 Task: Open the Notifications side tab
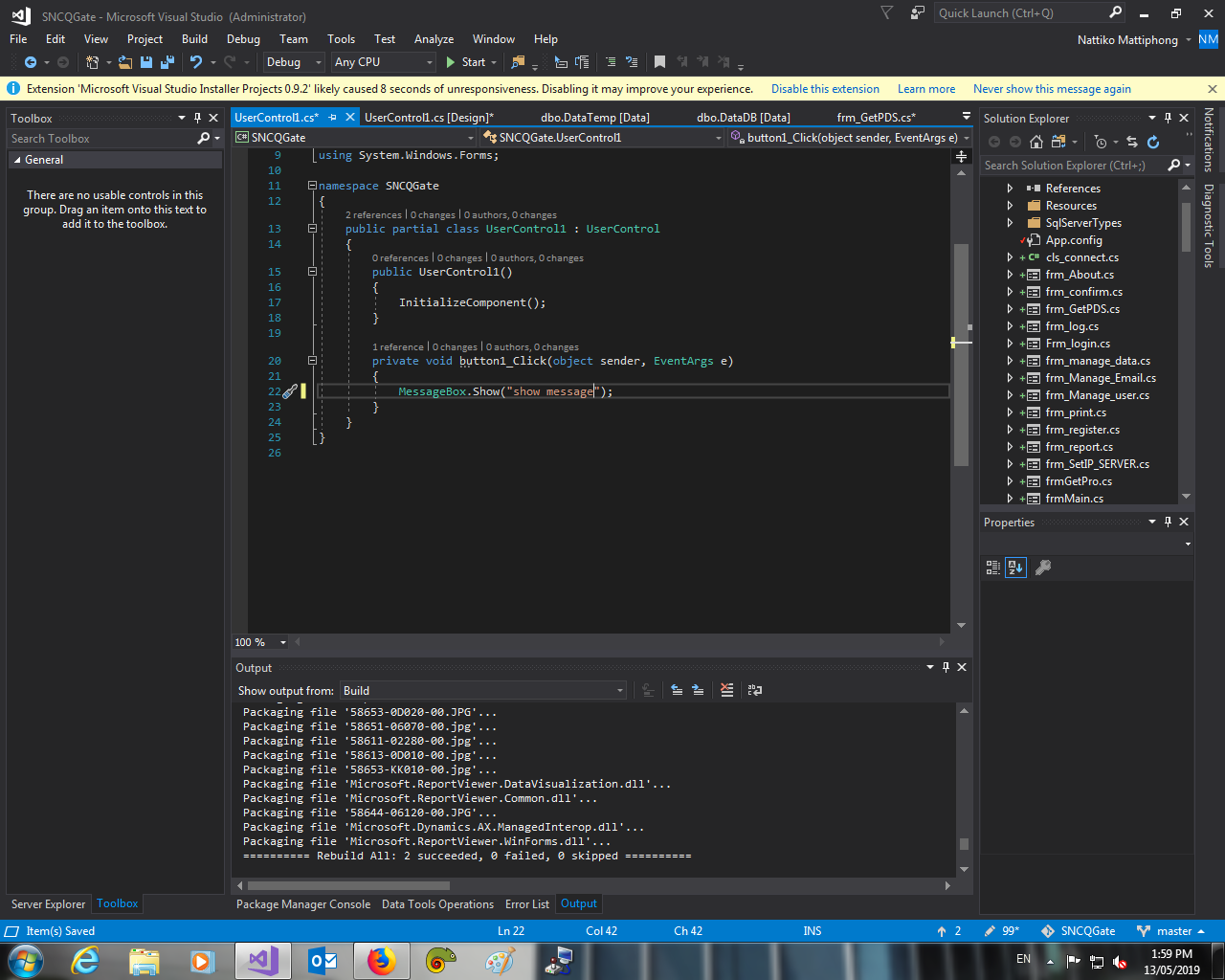pos(1209,139)
